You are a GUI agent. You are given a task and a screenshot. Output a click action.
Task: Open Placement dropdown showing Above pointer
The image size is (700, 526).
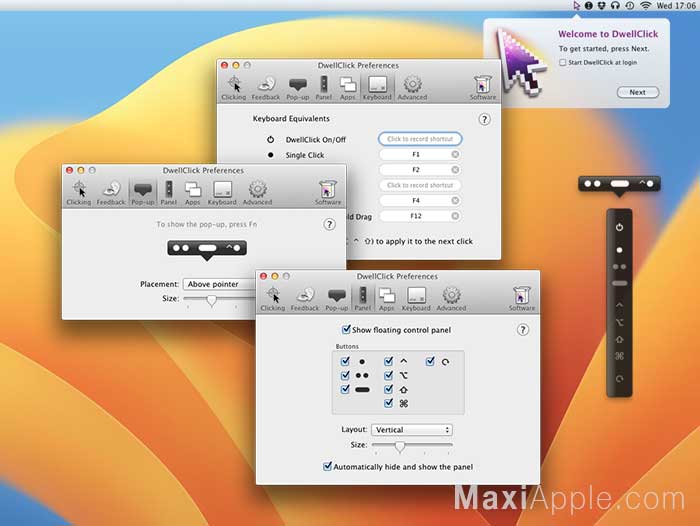point(220,284)
